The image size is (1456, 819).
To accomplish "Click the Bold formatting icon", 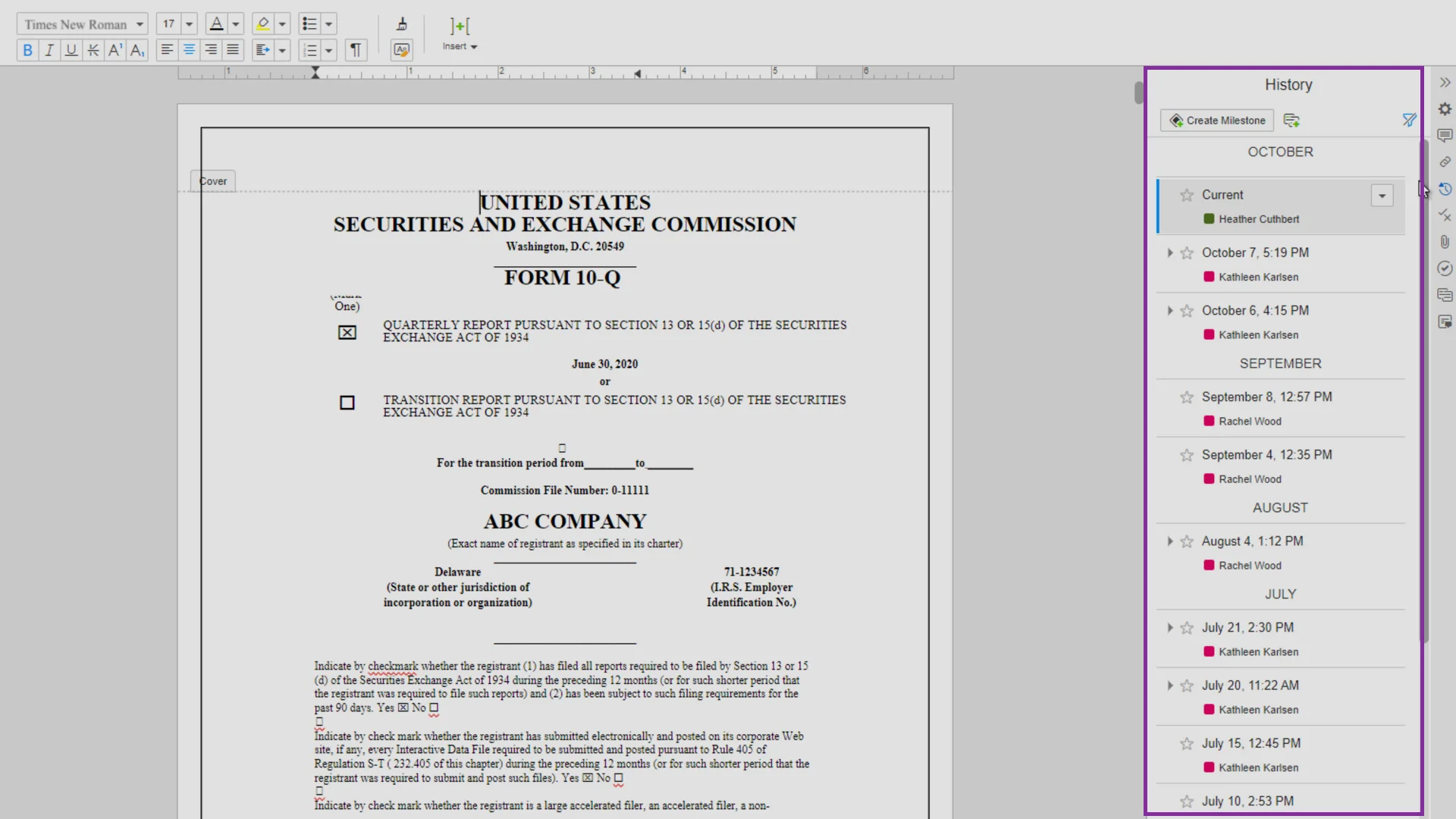I will 27,49.
